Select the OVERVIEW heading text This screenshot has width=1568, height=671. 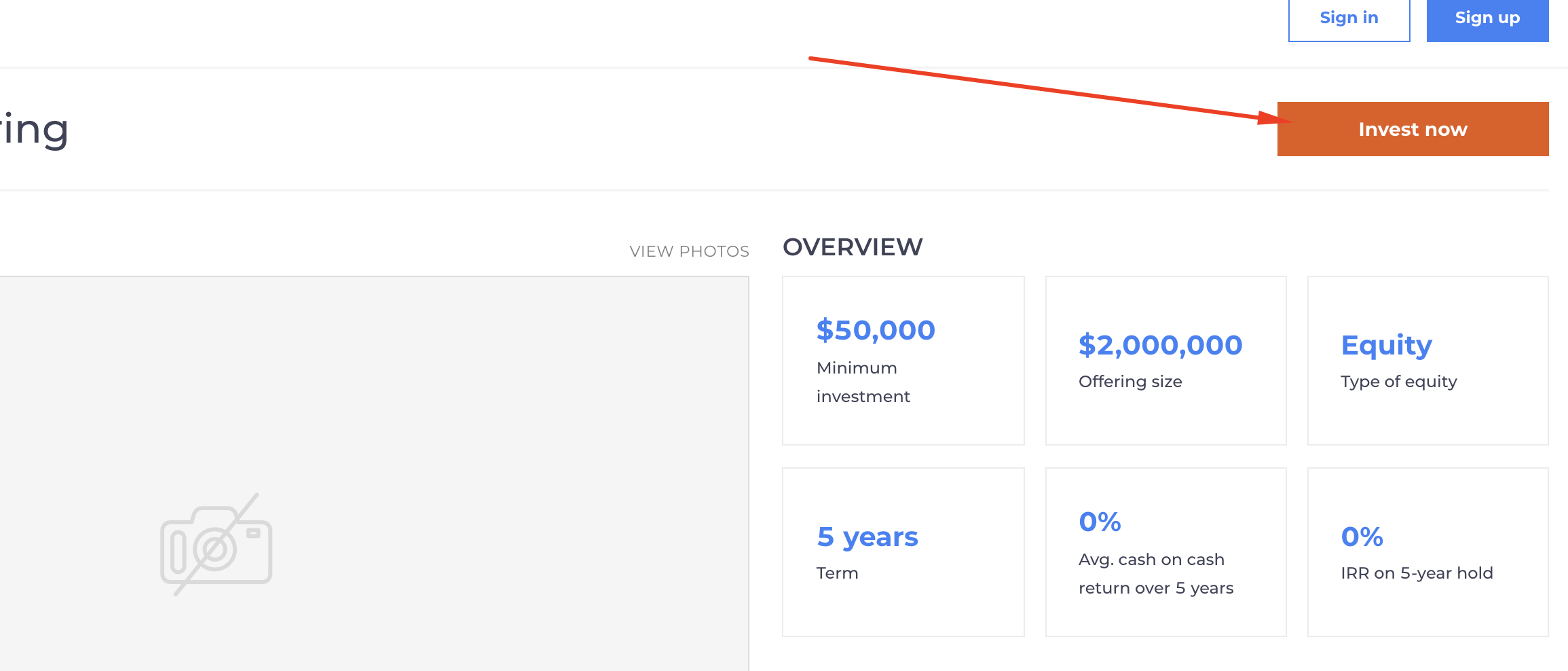point(853,247)
